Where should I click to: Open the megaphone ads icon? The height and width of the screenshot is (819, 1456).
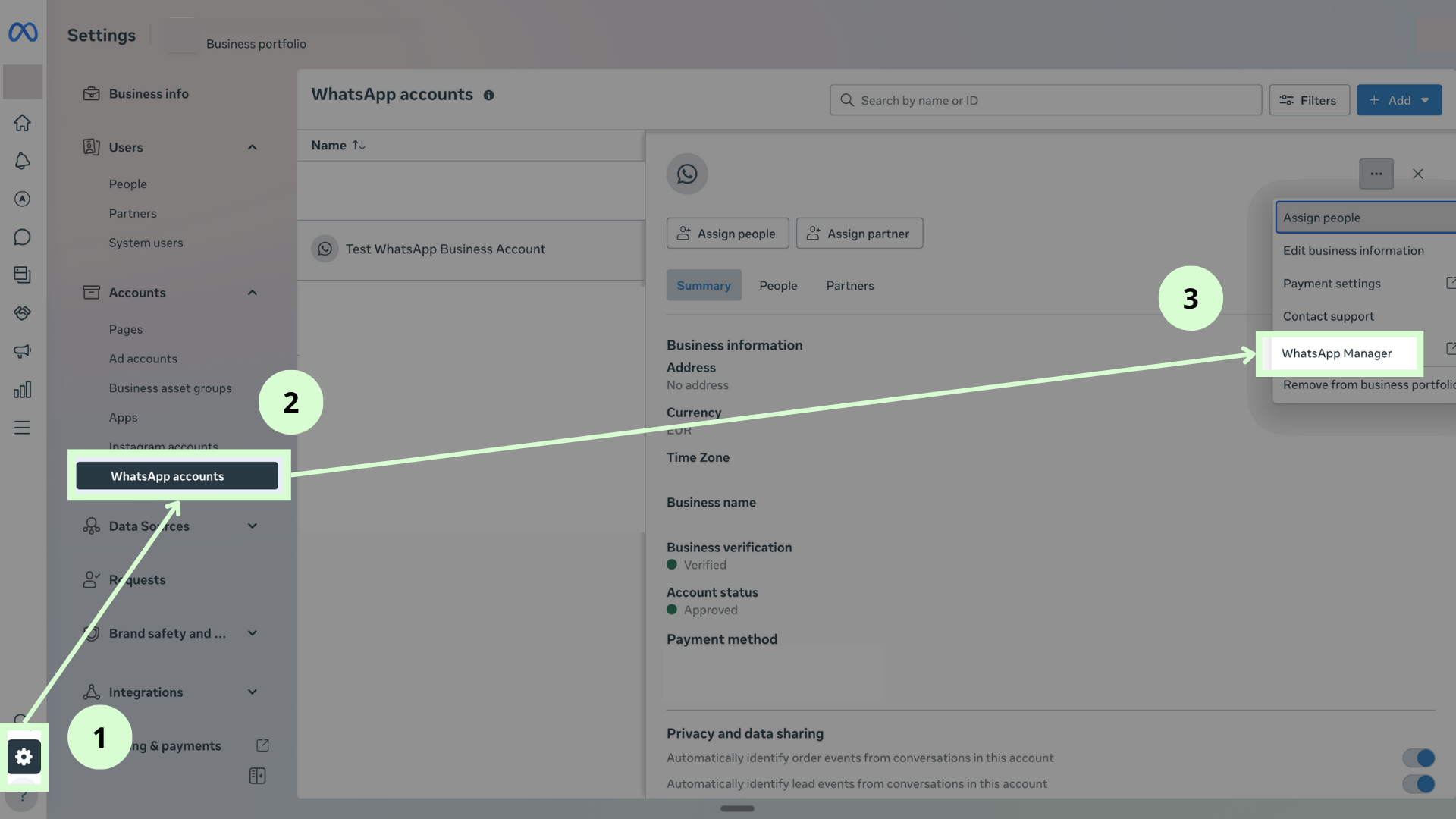(x=23, y=351)
